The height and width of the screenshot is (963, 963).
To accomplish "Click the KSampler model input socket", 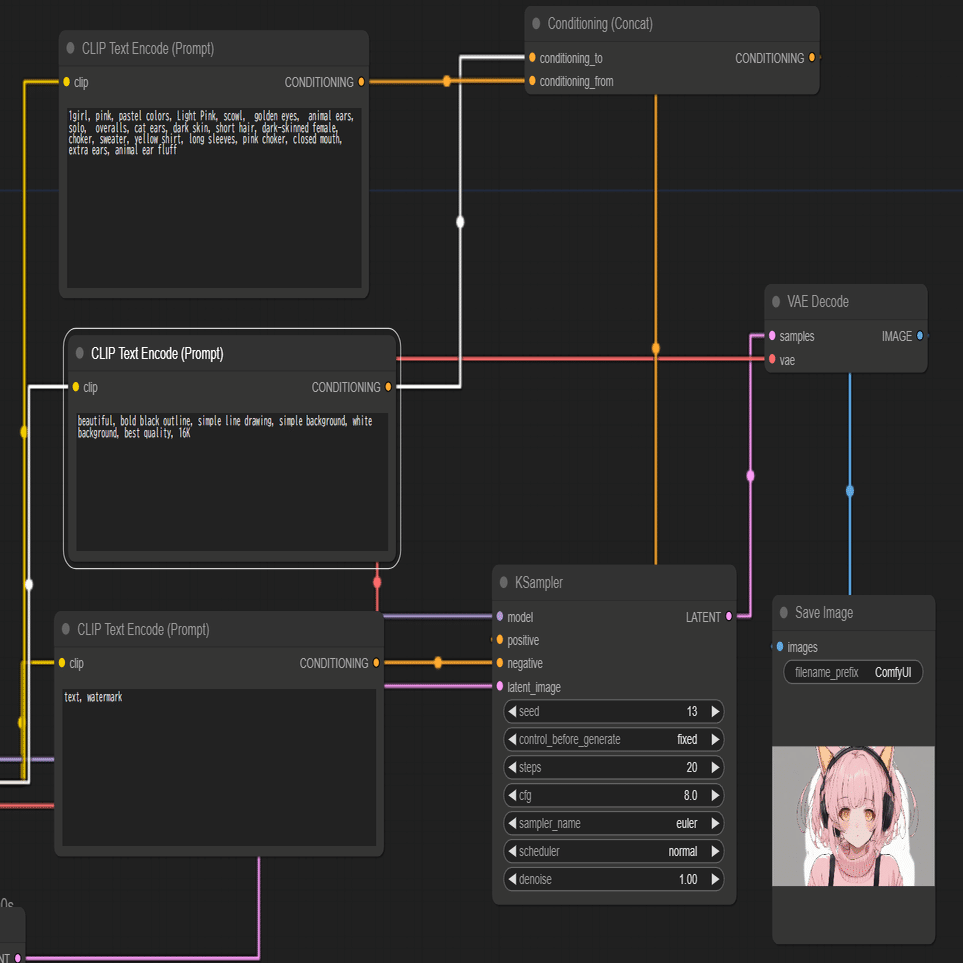I will (x=500, y=616).
